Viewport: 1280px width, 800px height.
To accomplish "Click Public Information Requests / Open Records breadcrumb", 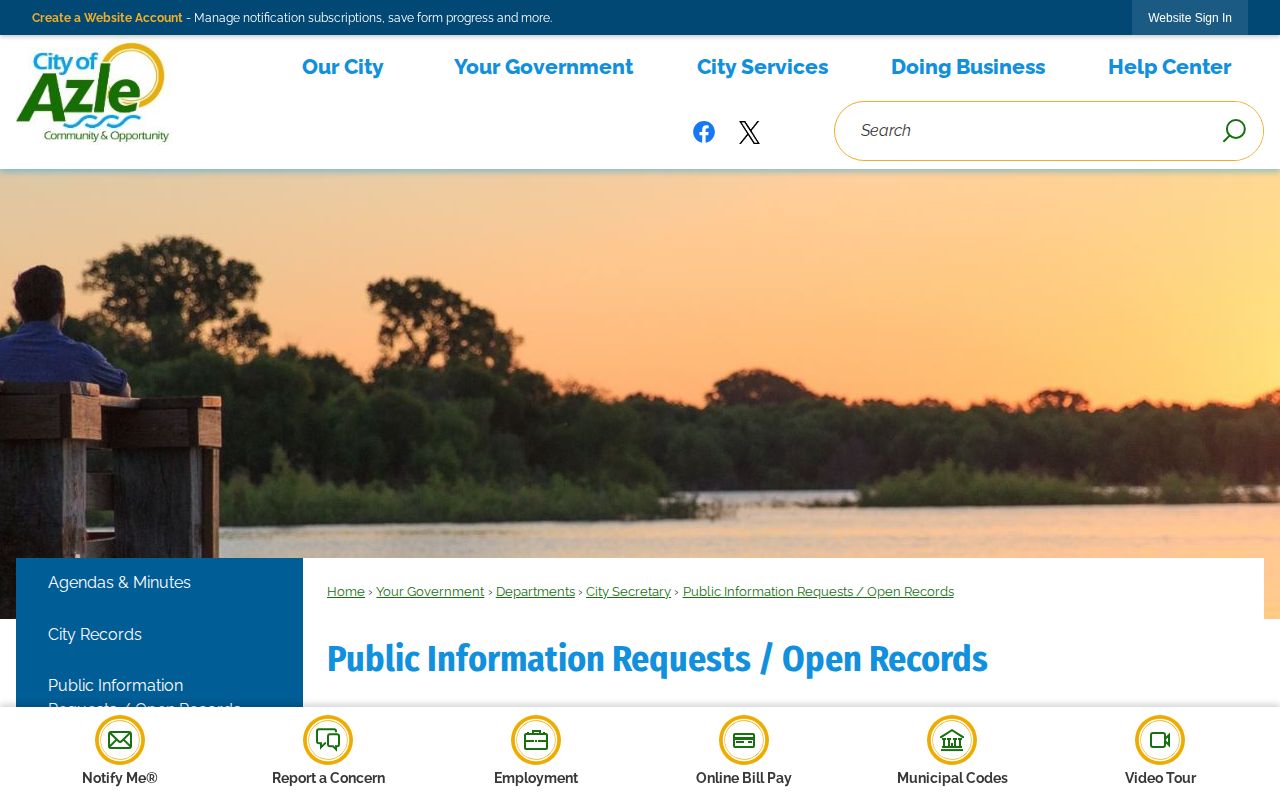I will click(x=818, y=592).
